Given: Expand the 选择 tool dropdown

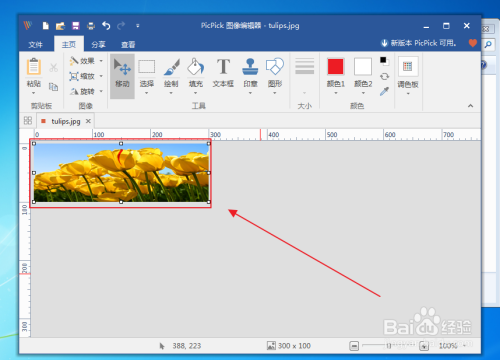Looking at the screenshot, I should pyautogui.click(x=147, y=93).
